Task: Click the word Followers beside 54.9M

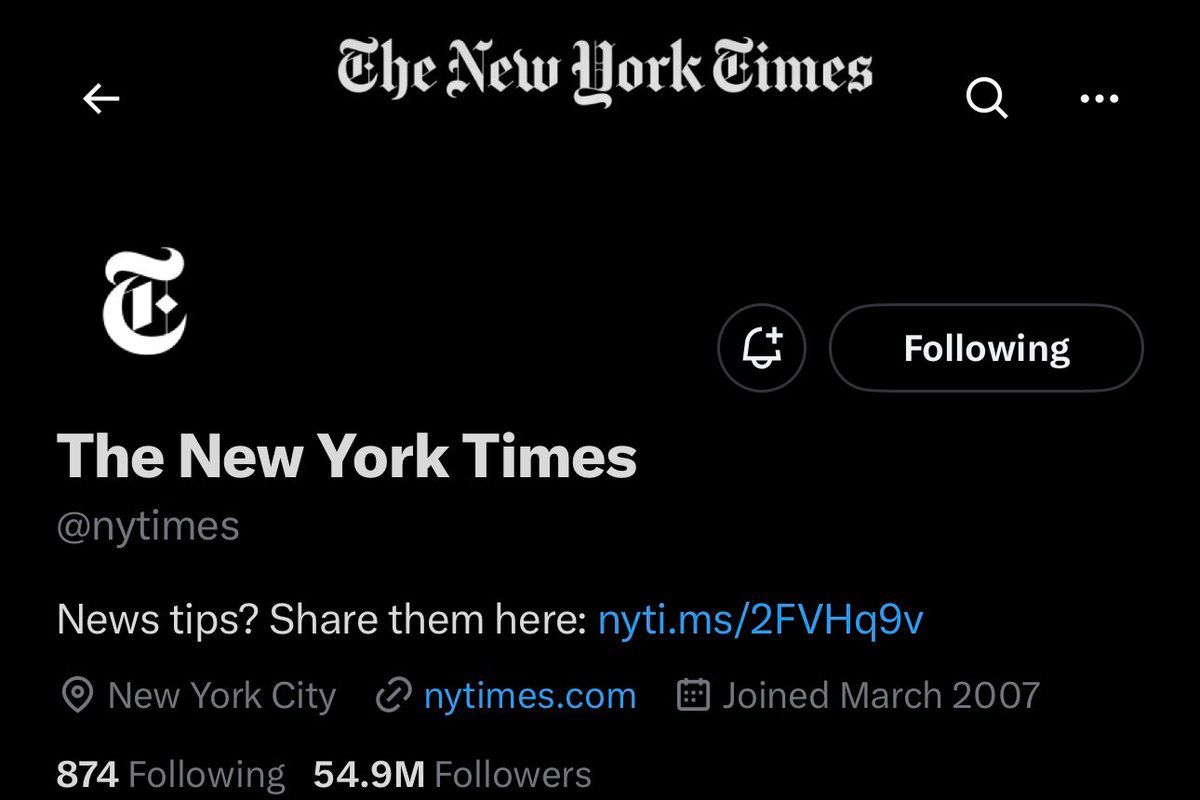Action: (x=513, y=774)
